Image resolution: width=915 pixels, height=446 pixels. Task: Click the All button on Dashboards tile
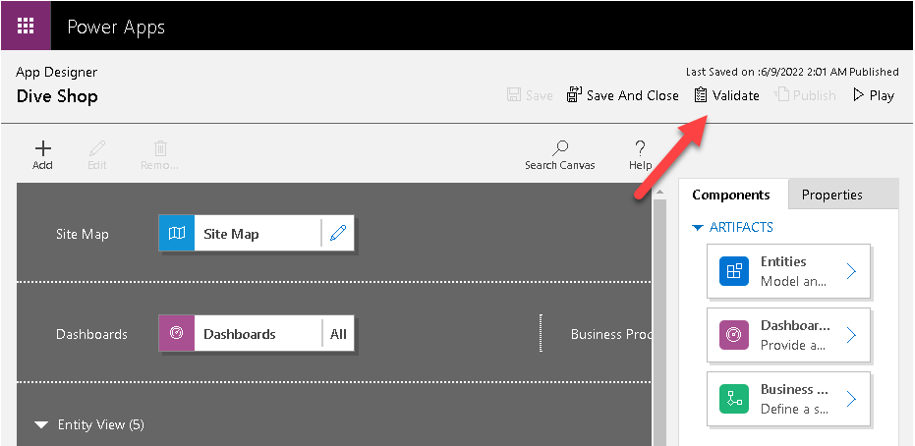[x=338, y=334]
